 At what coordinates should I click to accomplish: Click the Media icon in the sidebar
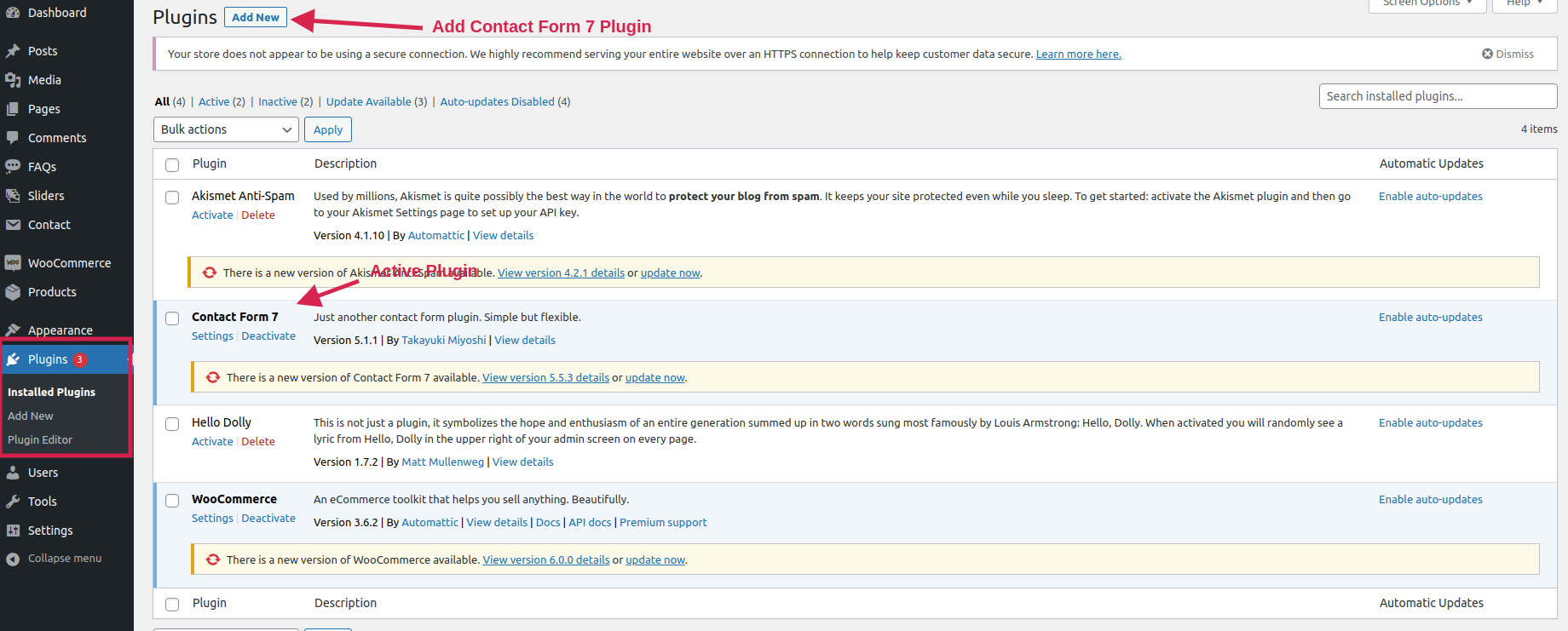(x=13, y=80)
